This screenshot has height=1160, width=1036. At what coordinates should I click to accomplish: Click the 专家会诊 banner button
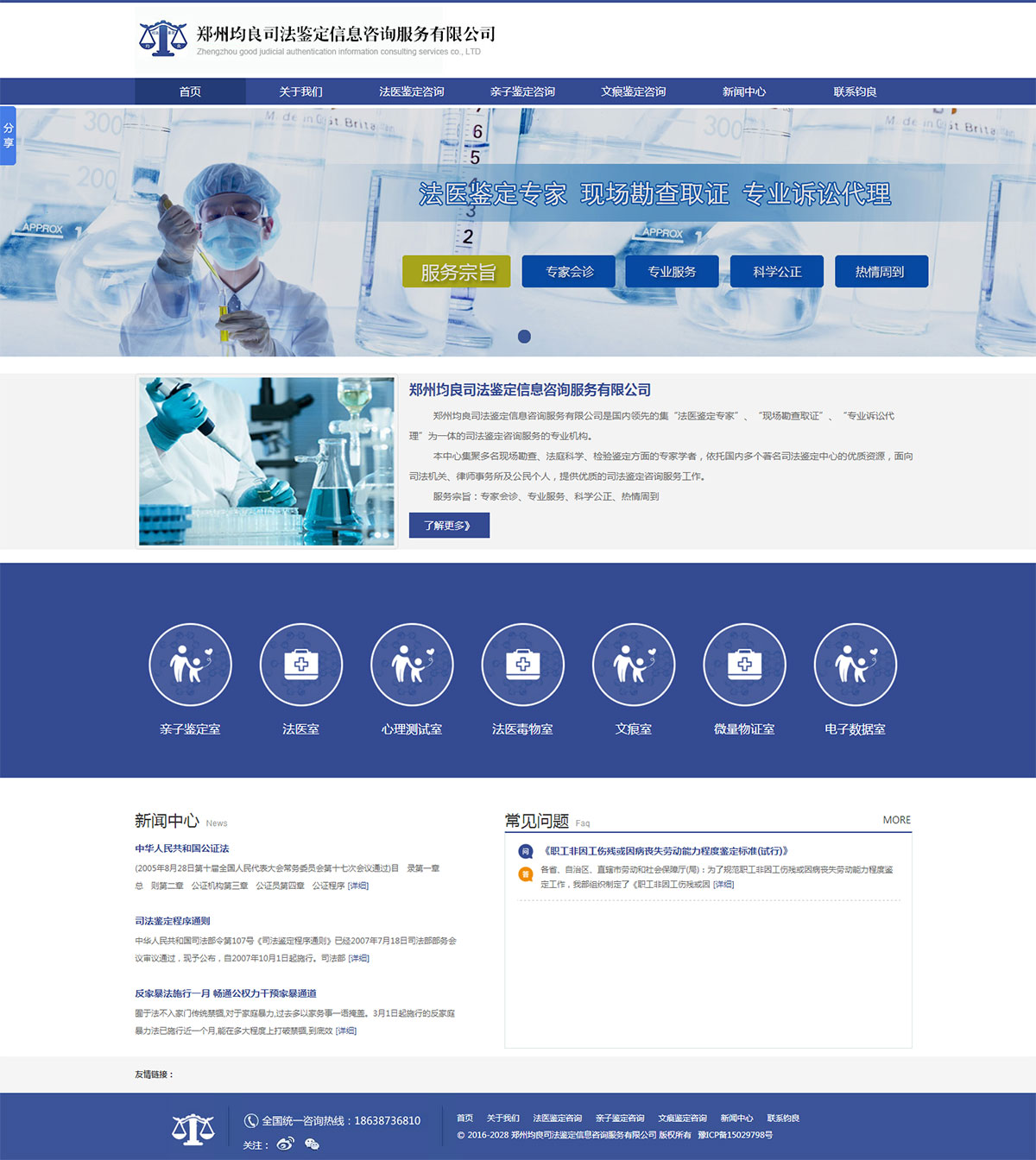pos(569,271)
